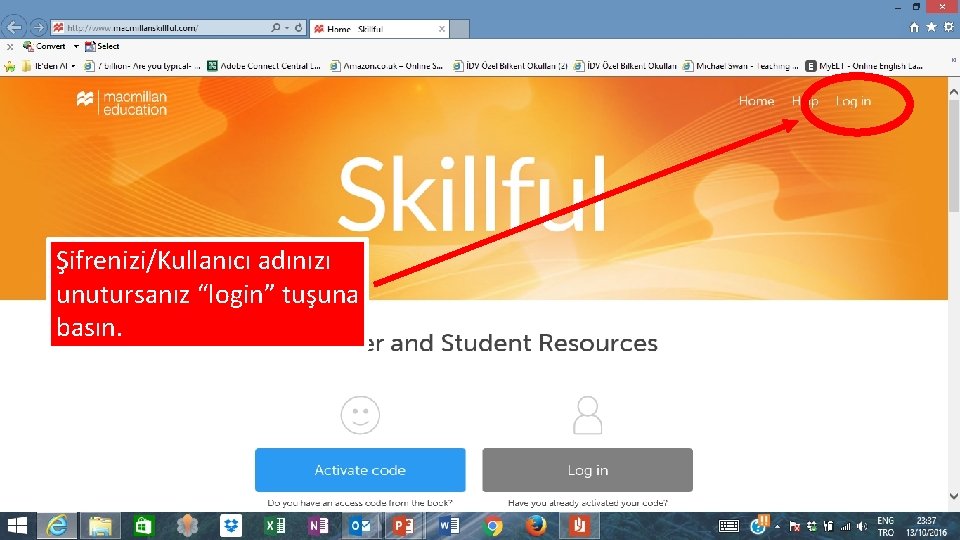Click the Macmillan Education logo

click(x=121, y=103)
